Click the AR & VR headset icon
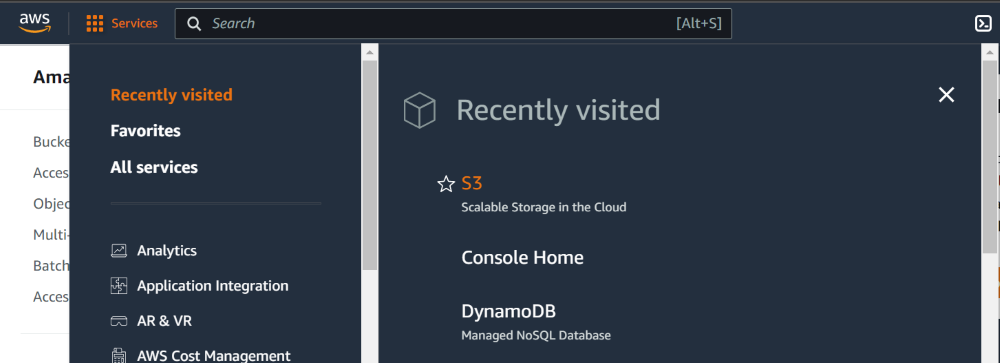1000x363 pixels. click(x=119, y=321)
